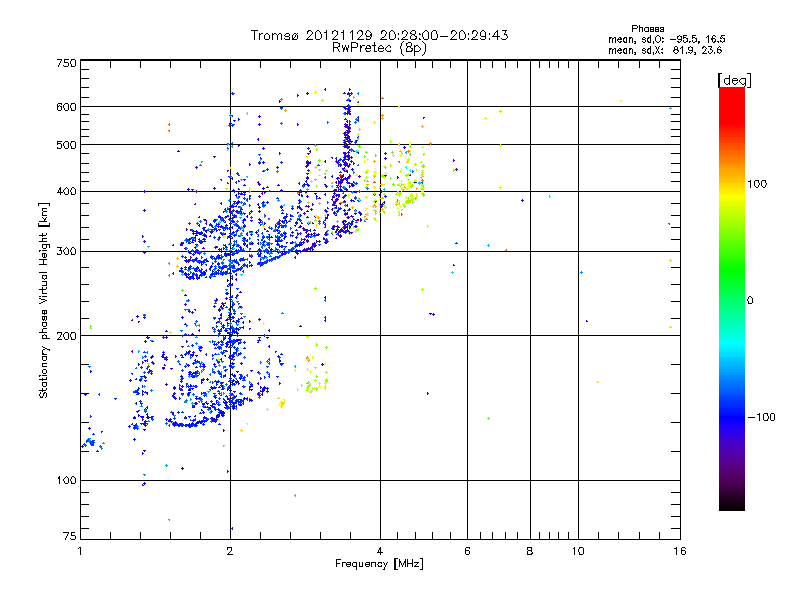Click the y-axis '500' tick label
The width and height of the screenshot is (800, 600).
(x=66, y=145)
